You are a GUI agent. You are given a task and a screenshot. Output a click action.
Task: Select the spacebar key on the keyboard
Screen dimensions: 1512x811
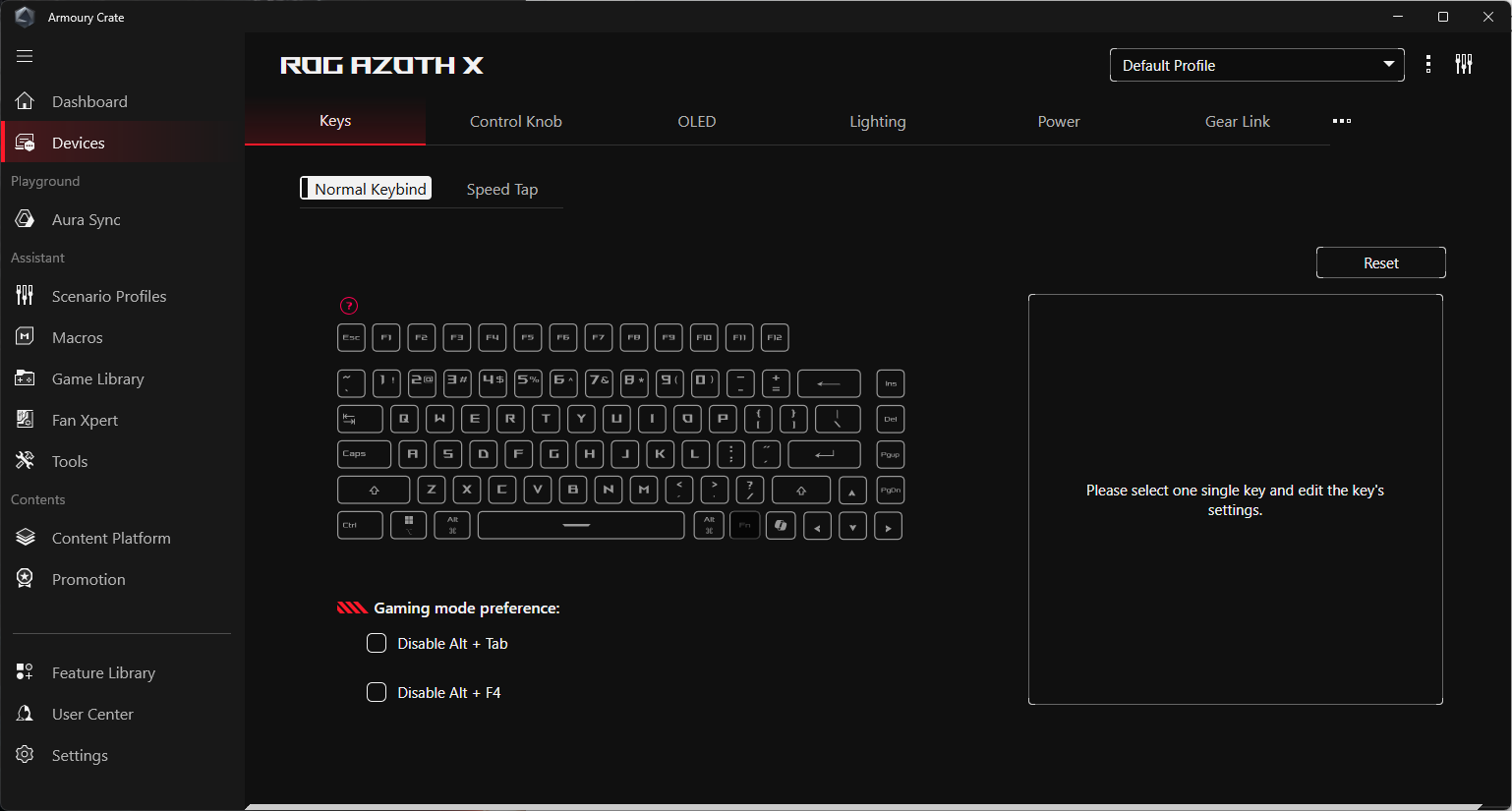[580, 525]
